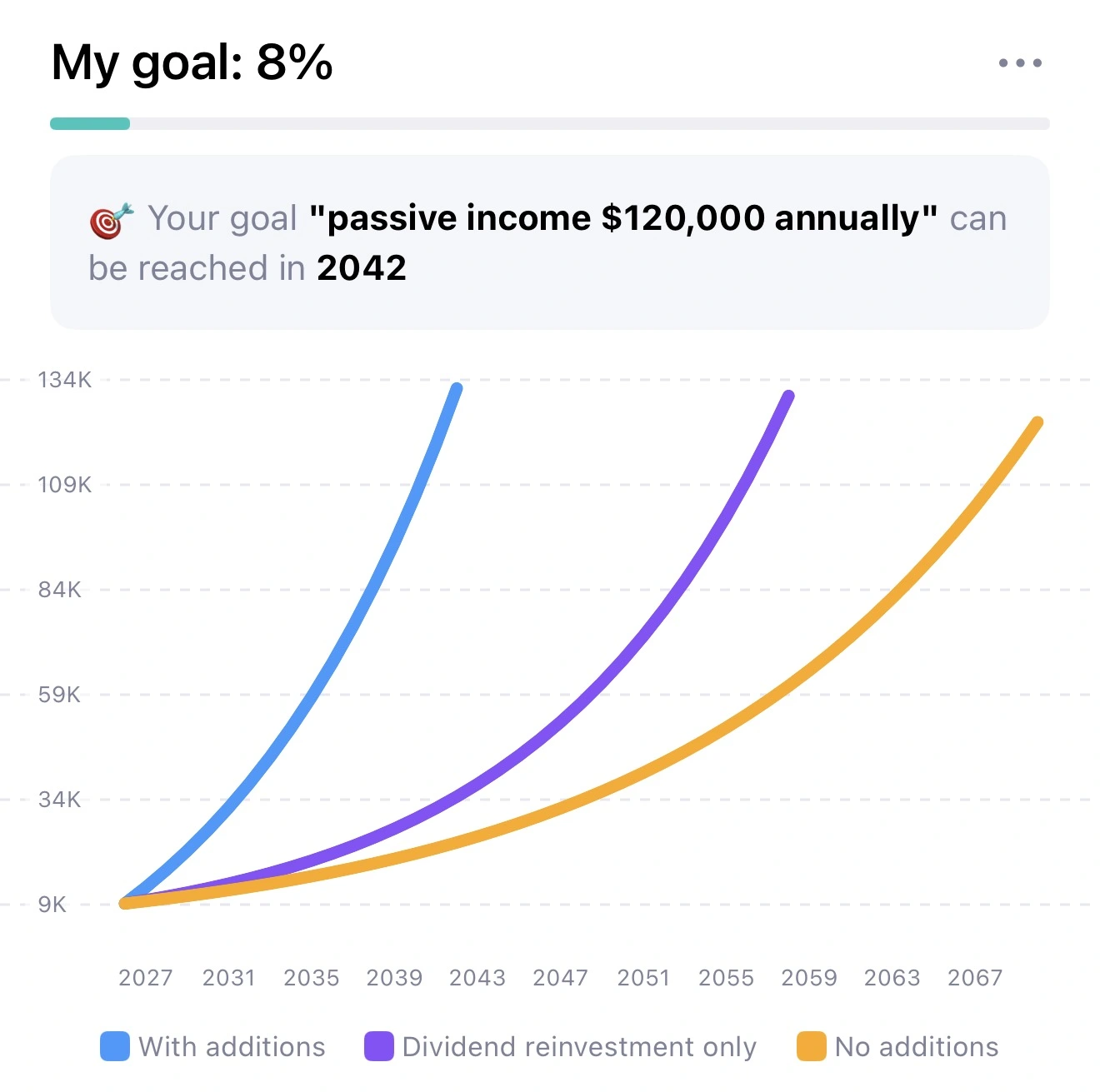Screen dimensions: 1100x1092
Task: Toggle the No additions series label
Action: click(917, 1047)
